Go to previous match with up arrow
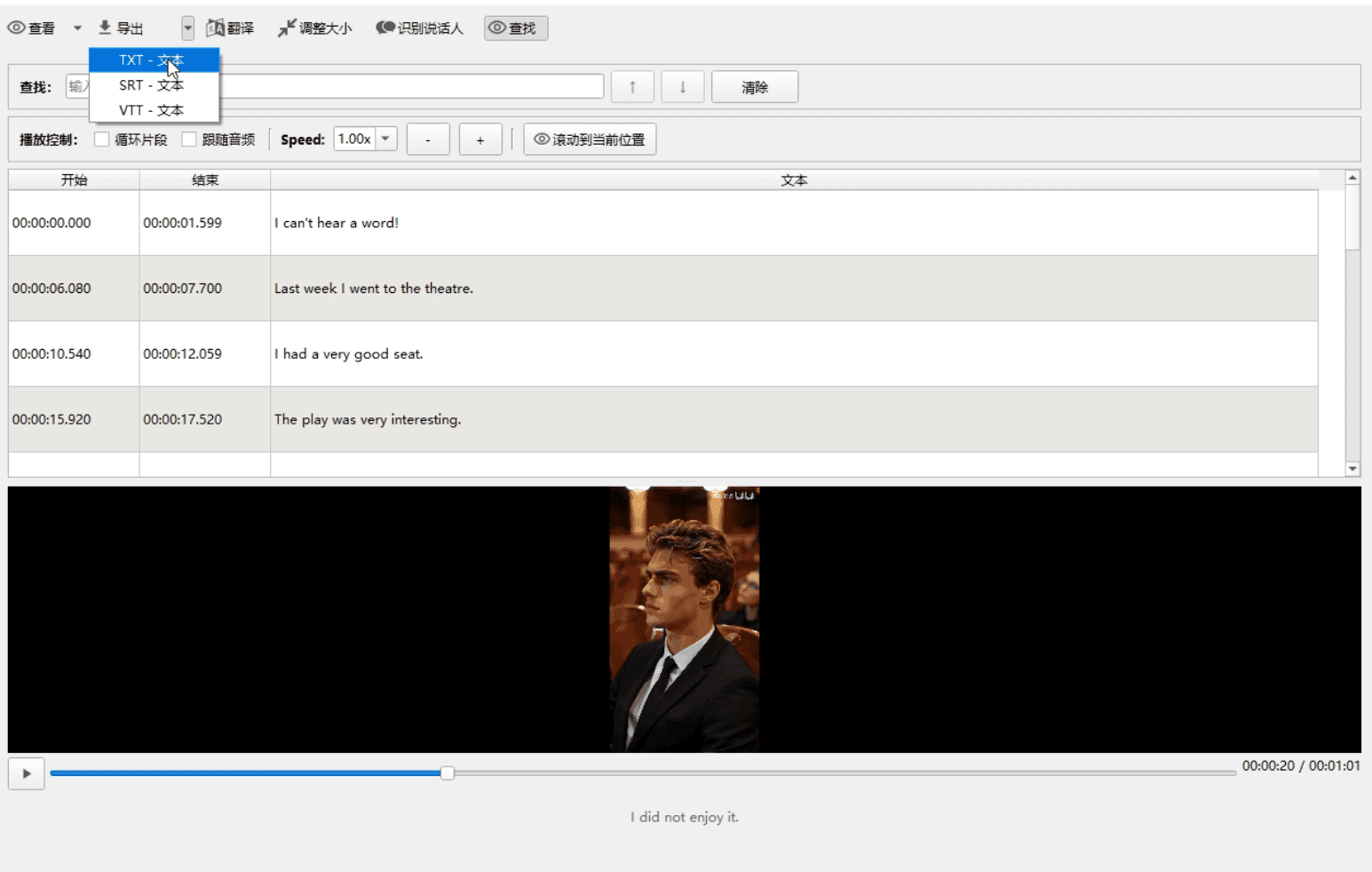Viewport: 1372px width, 872px height. click(x=632, y=87)
